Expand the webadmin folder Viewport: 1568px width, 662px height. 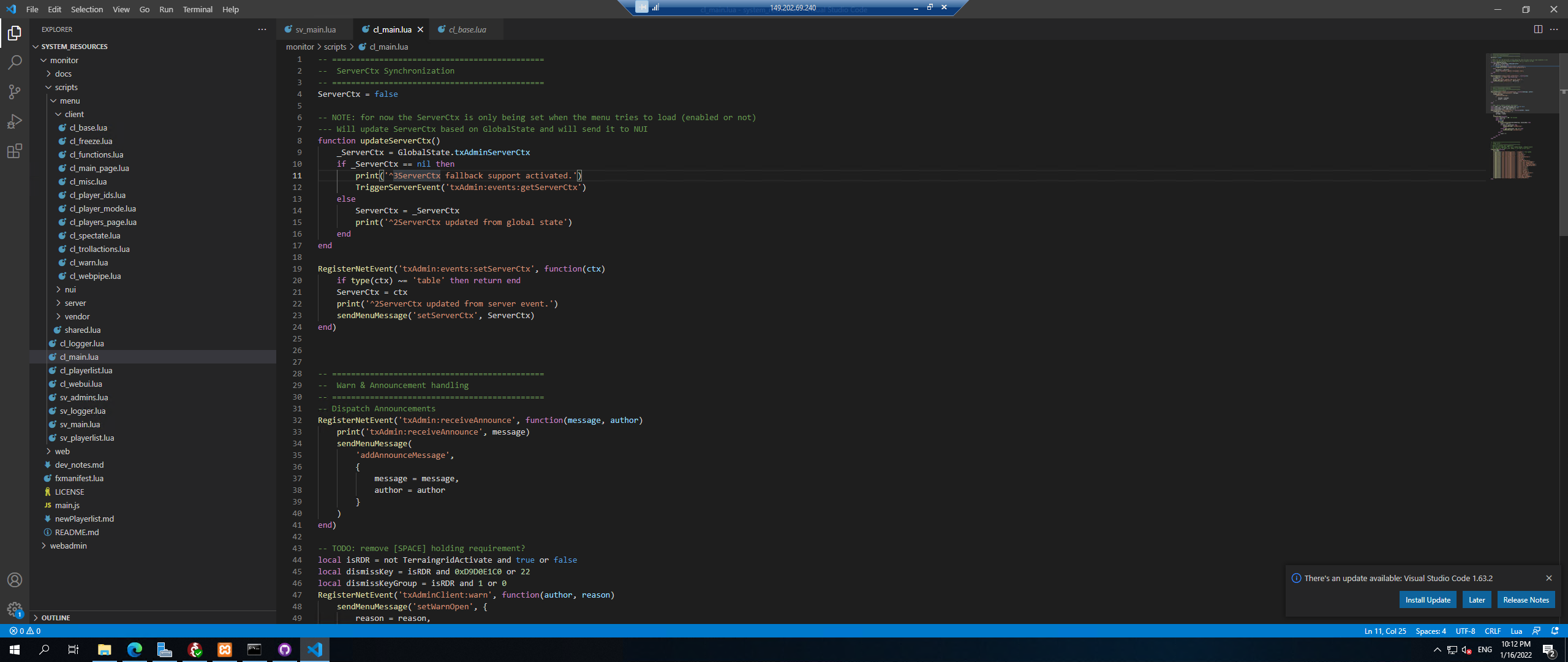click(x=68, y=546)
